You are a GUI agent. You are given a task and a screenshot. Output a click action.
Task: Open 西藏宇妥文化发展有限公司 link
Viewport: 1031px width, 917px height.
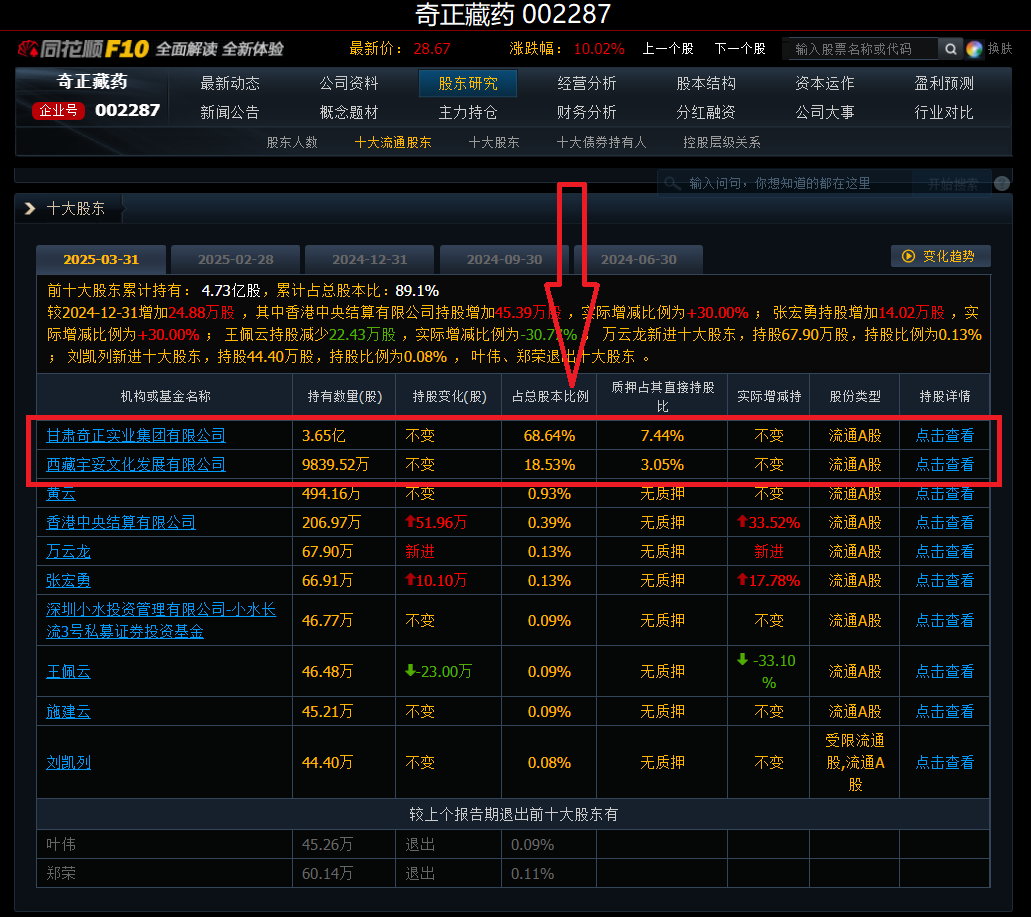pyautogui.click(x=136, y=465)
